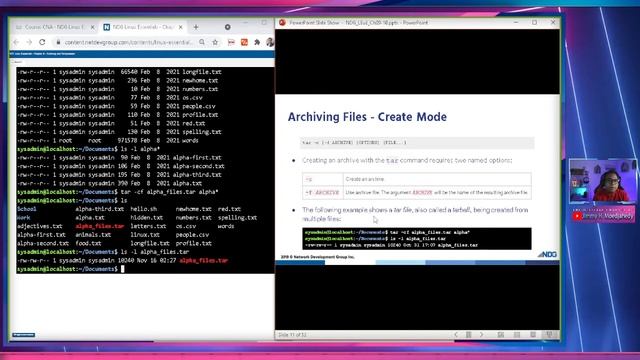
Task: Close the NDG Linux Essentials browser tab
Action: pos(181,27)
